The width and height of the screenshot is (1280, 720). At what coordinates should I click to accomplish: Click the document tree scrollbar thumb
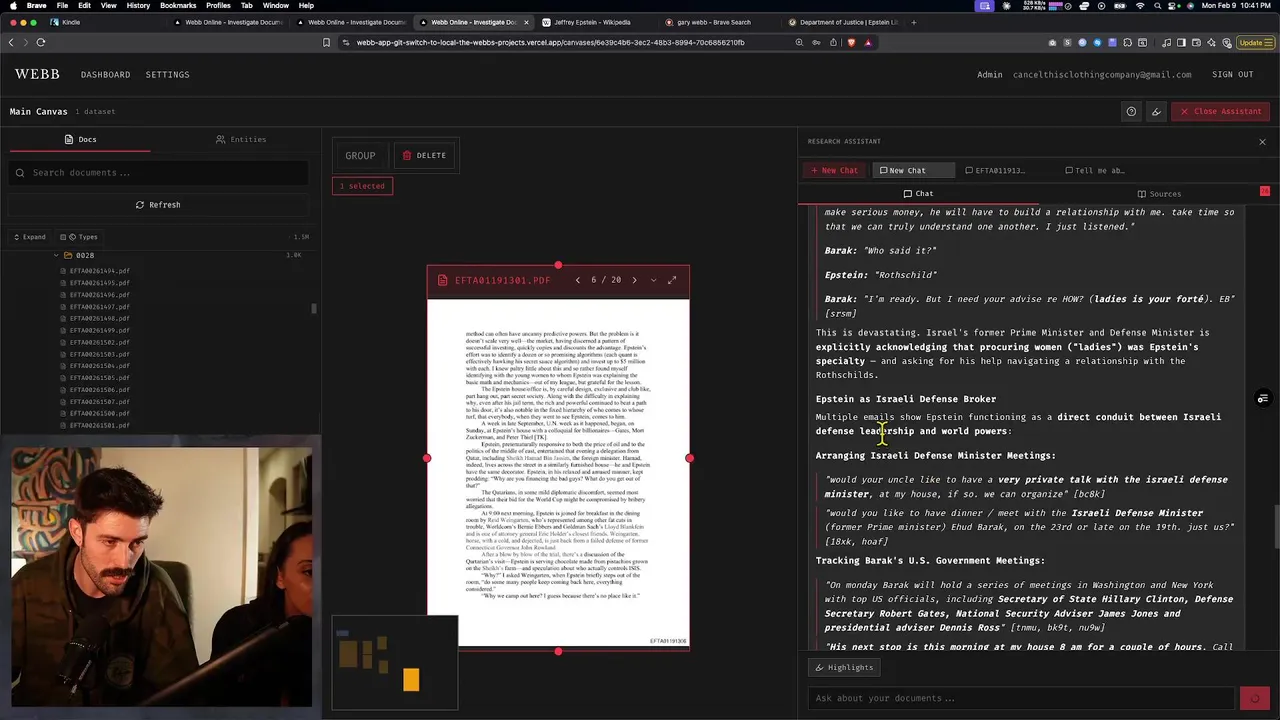coord(314,308)
